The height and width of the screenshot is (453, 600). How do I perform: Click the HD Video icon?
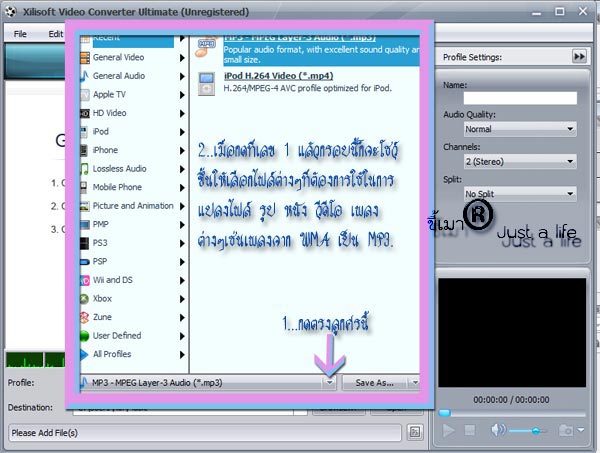click(85, 113)
